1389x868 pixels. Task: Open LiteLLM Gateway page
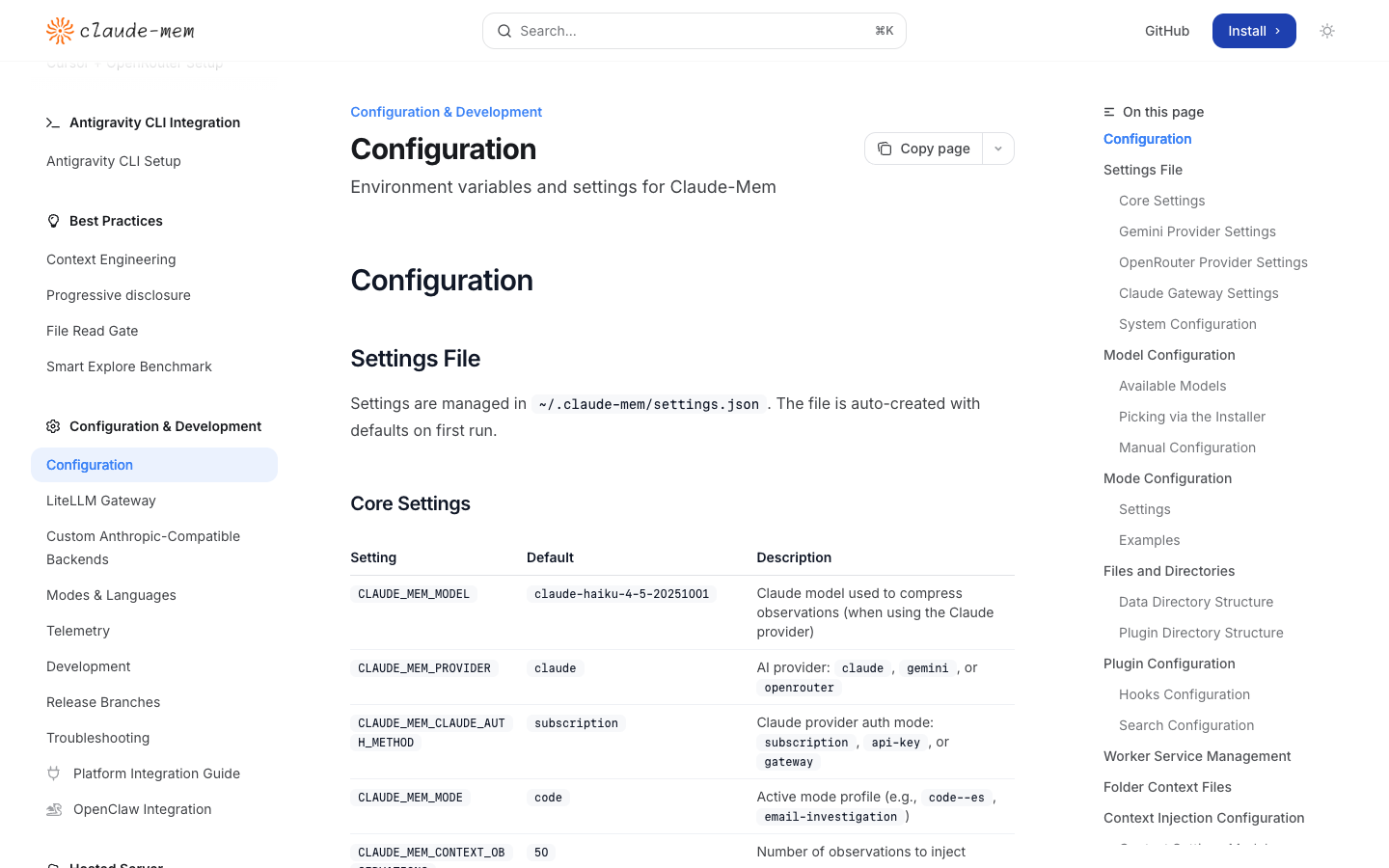pyautogui.click(x=101, y=501)
